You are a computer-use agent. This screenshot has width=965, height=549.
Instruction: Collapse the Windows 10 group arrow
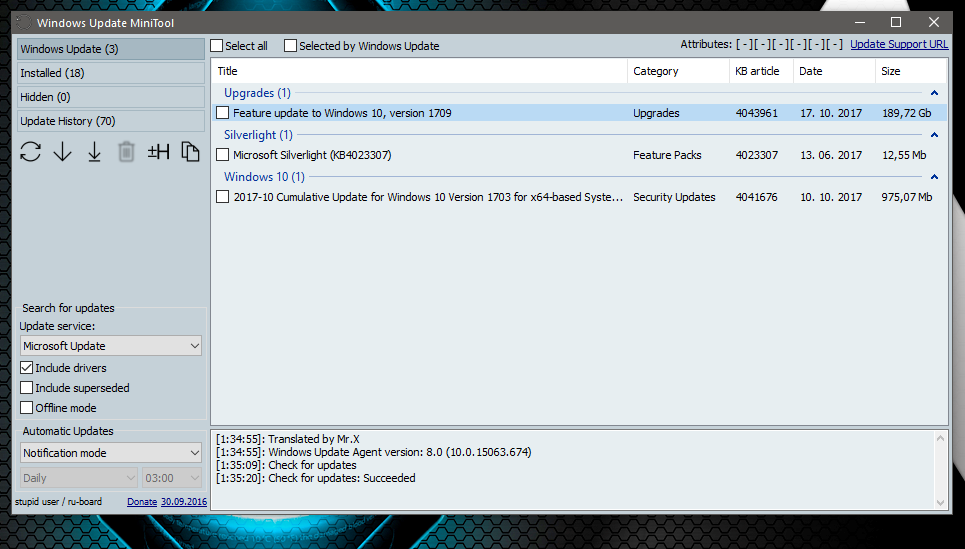[x=934, y=177]
